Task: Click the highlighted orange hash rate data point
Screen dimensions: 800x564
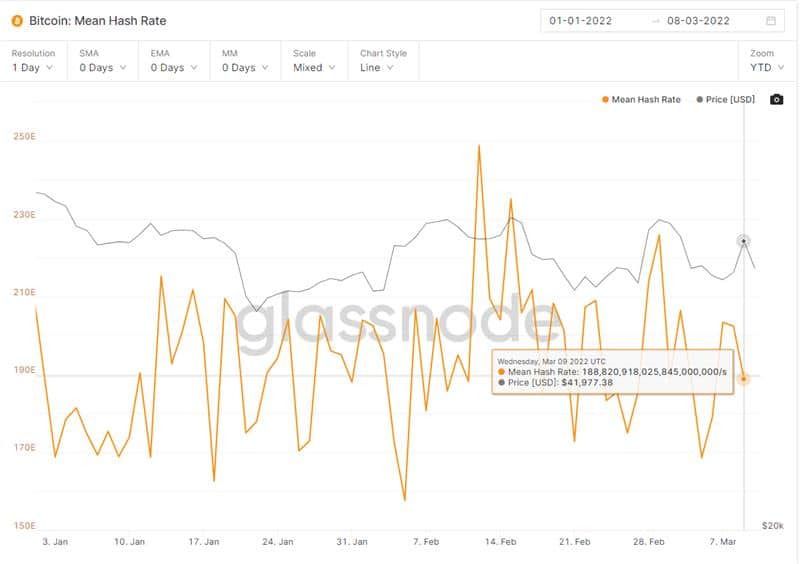Action: pyautogui.click(x=743, y=379)
